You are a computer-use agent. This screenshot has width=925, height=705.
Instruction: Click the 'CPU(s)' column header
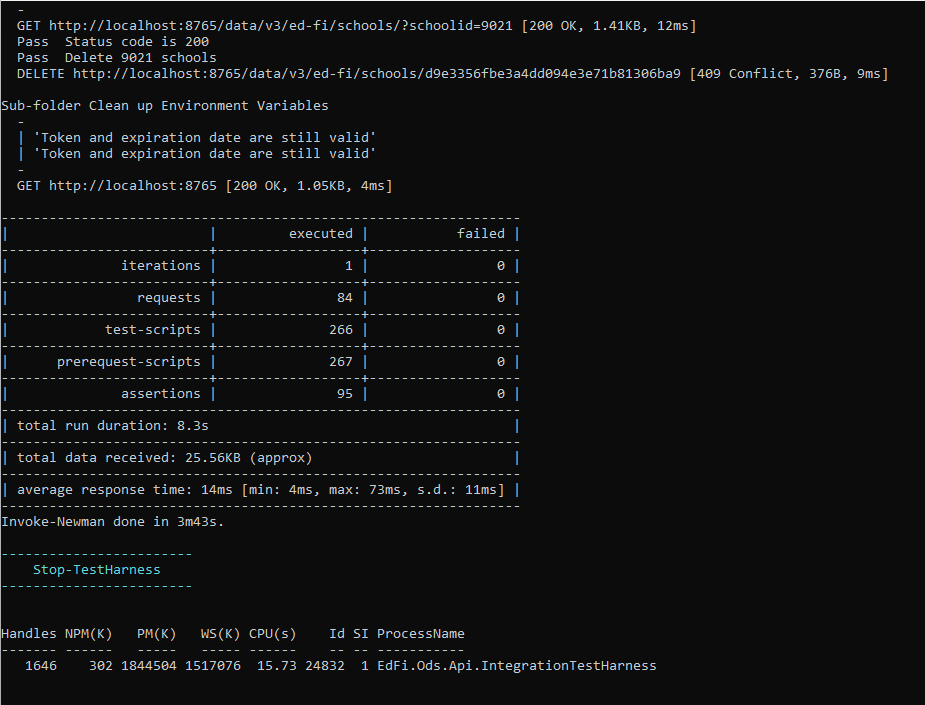(x=273, y=634)
